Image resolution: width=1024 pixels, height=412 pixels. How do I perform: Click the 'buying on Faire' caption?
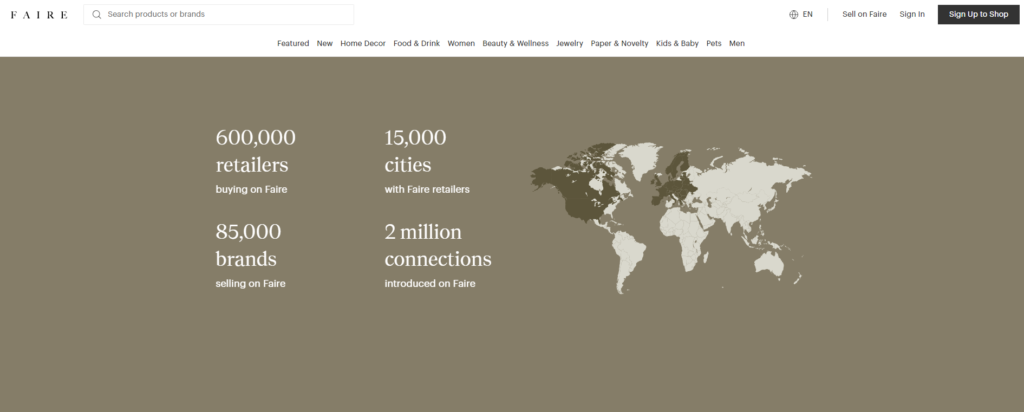(x=251, y=190)
